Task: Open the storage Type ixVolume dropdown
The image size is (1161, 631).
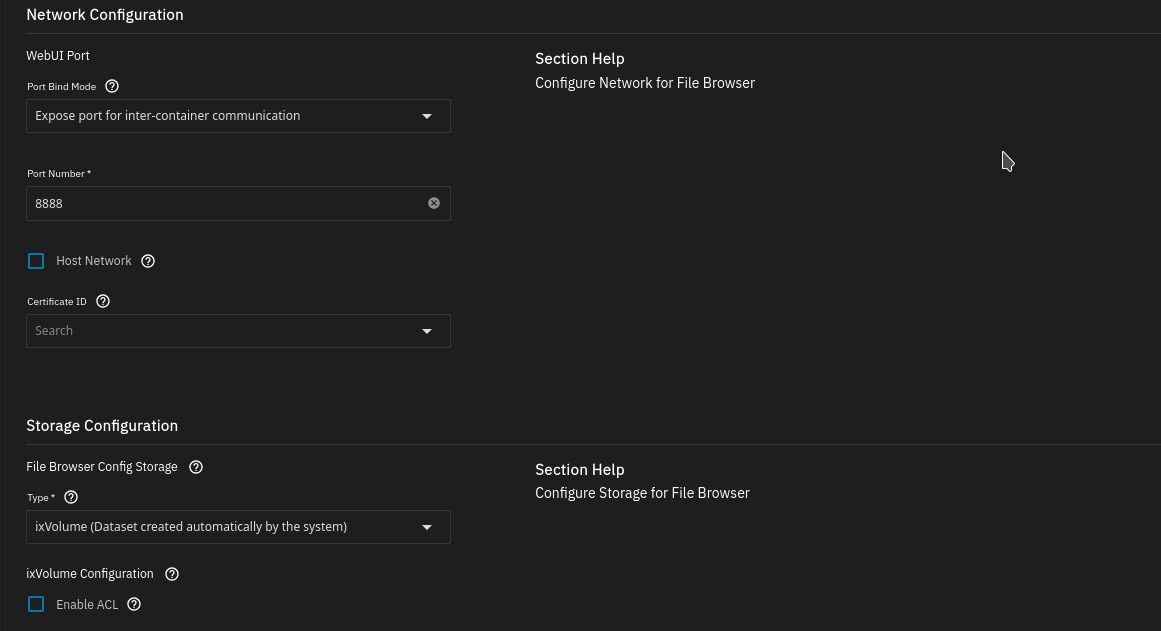Action: tap(238, 527)
